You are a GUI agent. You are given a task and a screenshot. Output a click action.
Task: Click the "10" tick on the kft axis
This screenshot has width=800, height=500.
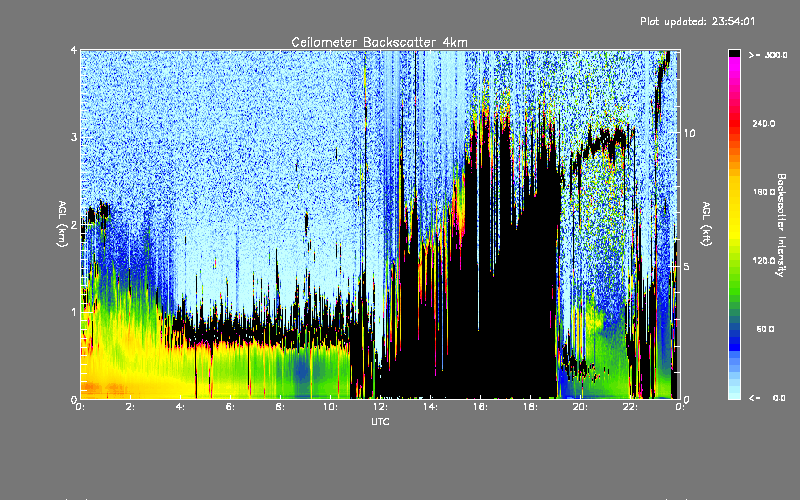point(689,134)
